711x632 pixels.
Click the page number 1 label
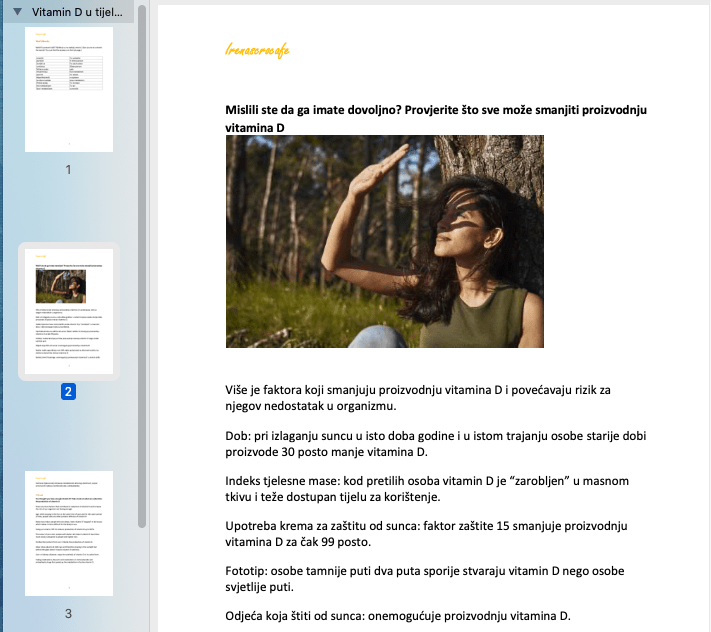point(68,169)
